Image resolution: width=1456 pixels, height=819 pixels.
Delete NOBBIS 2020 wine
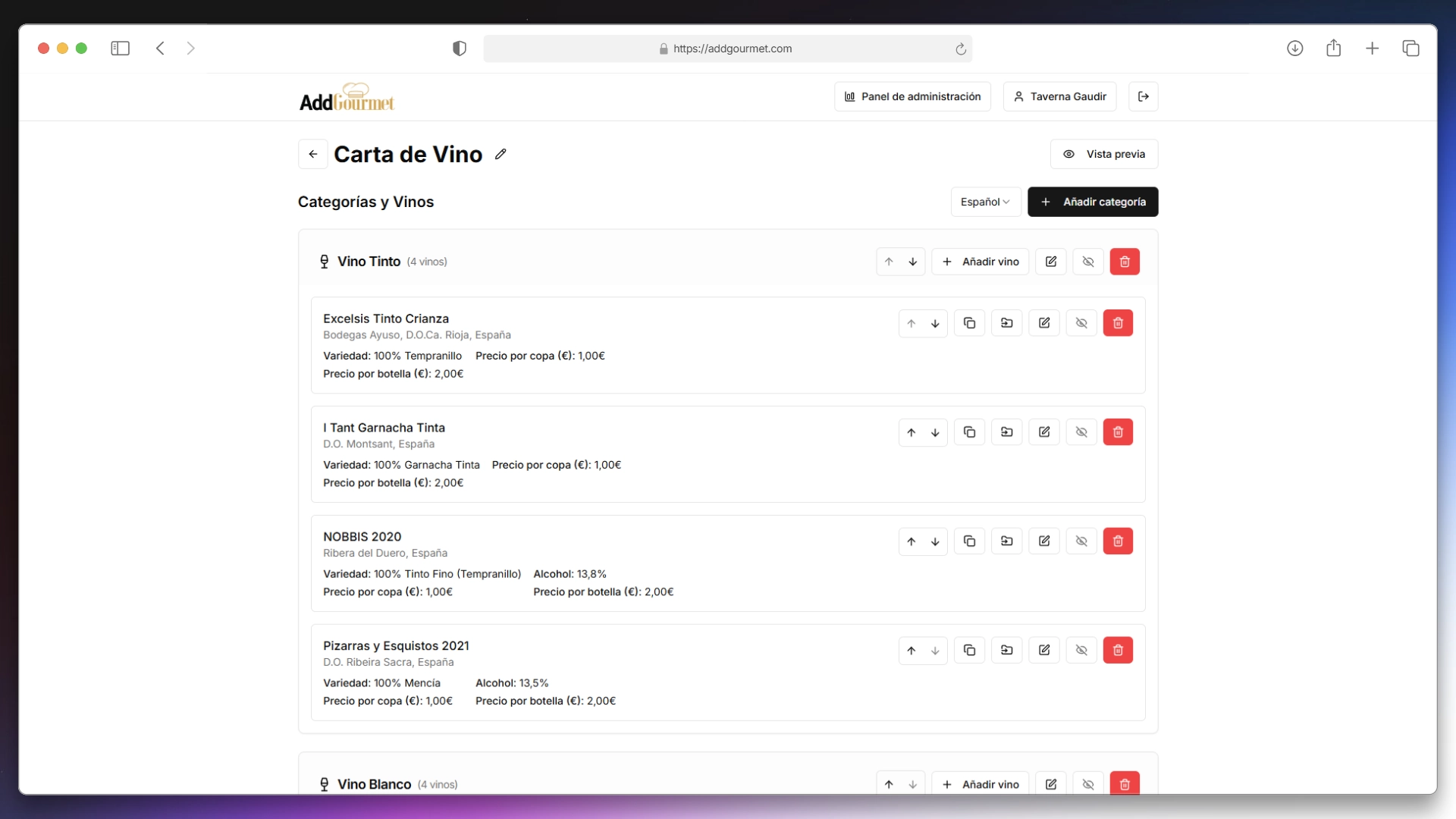1118,541
